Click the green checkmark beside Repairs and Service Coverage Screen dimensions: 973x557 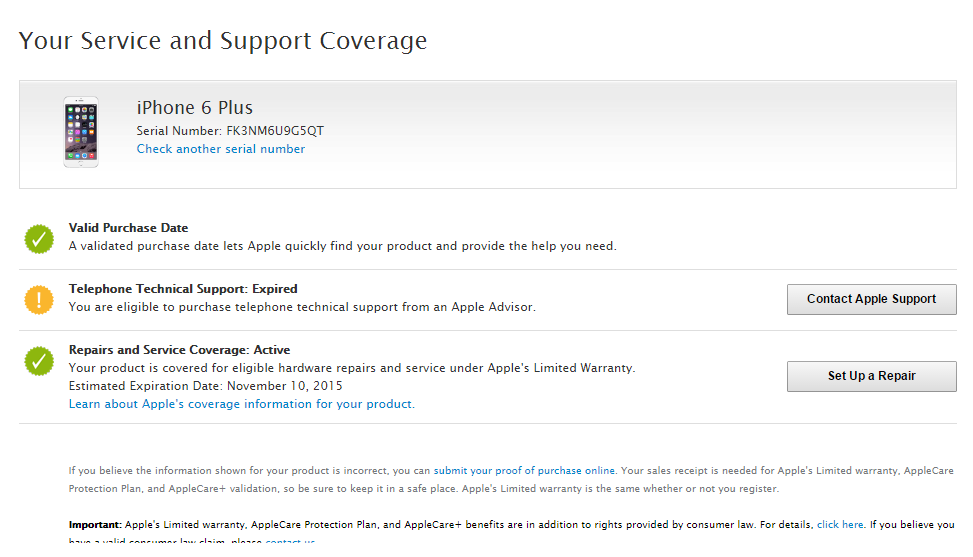coord(39,361)
